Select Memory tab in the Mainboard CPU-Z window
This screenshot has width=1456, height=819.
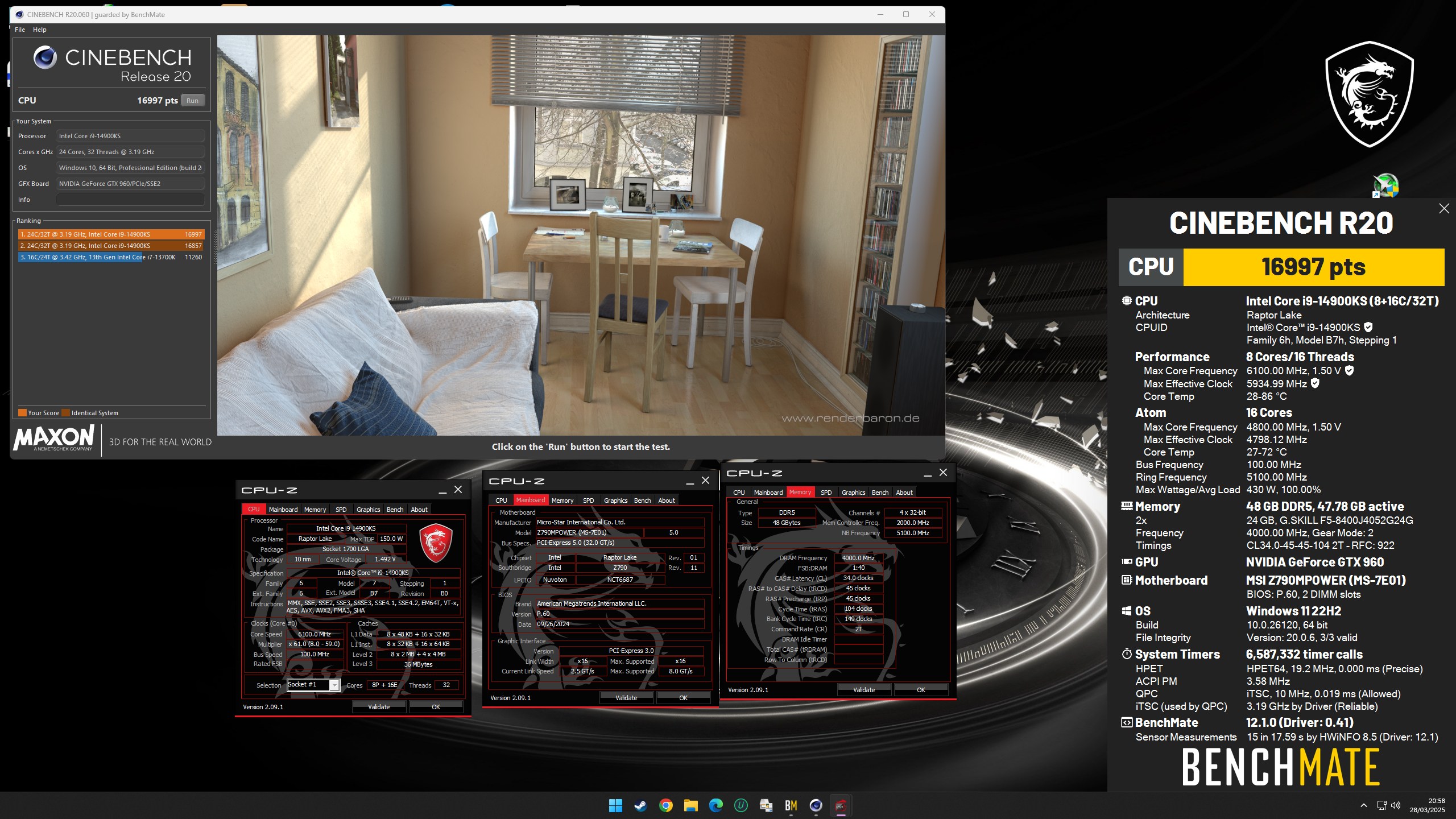(x=562, y=500)
